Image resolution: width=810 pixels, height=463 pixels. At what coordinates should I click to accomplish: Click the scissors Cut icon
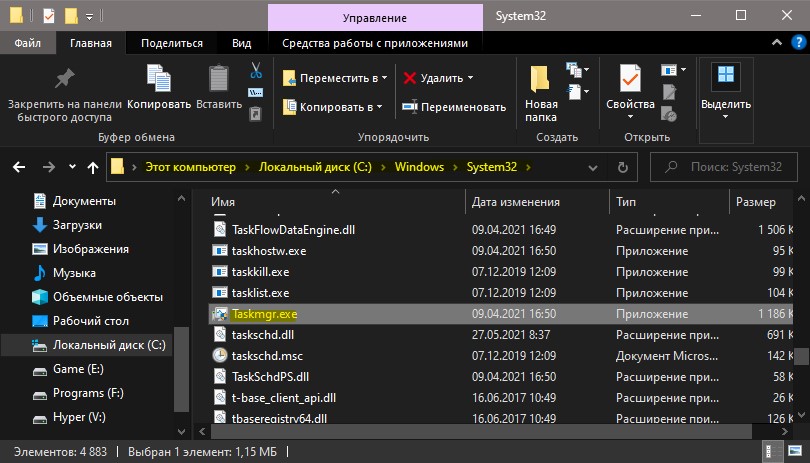point(256,70)
